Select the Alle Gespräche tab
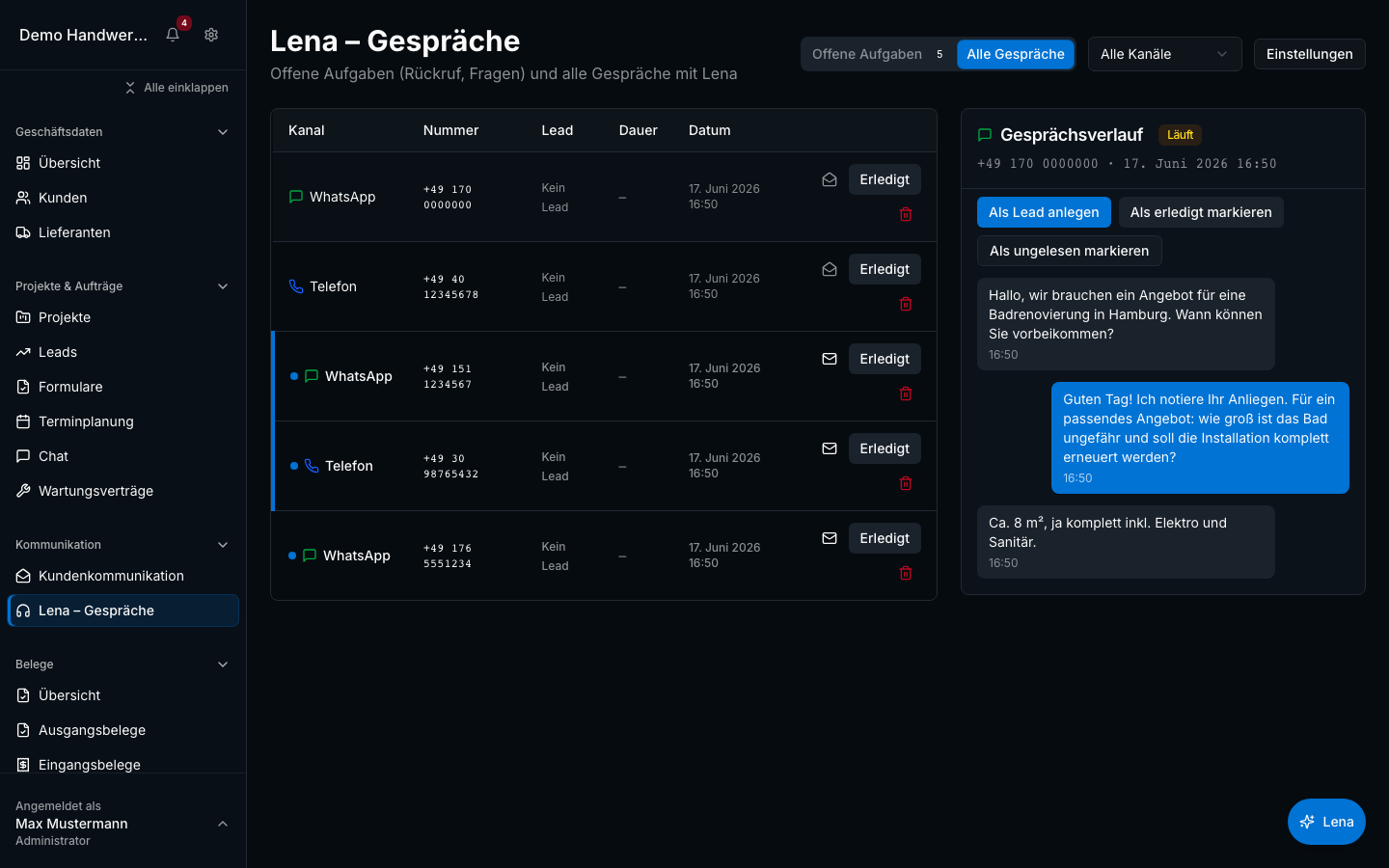 pos(1016,54)
